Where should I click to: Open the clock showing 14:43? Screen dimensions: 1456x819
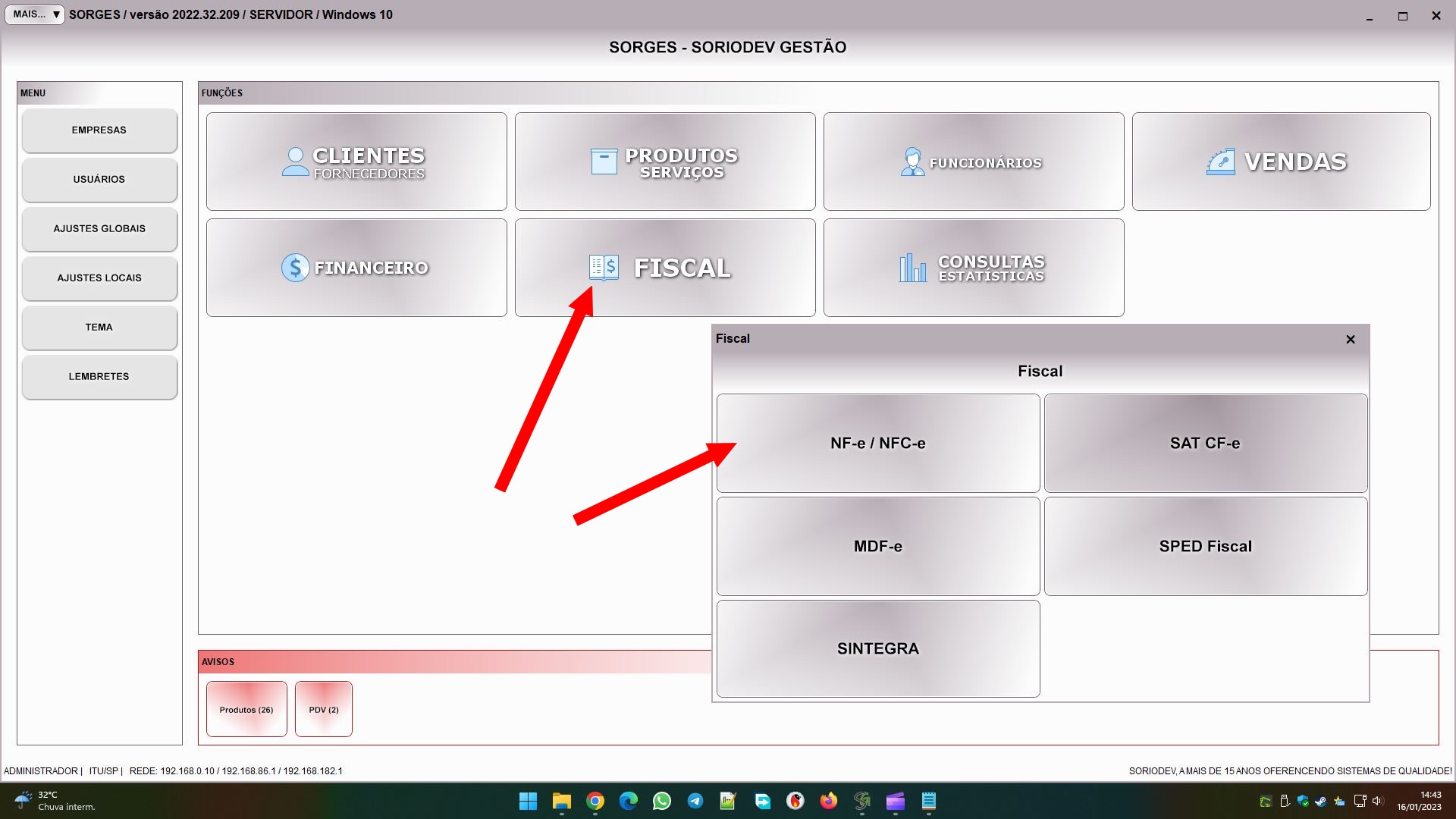point(1420,801)
